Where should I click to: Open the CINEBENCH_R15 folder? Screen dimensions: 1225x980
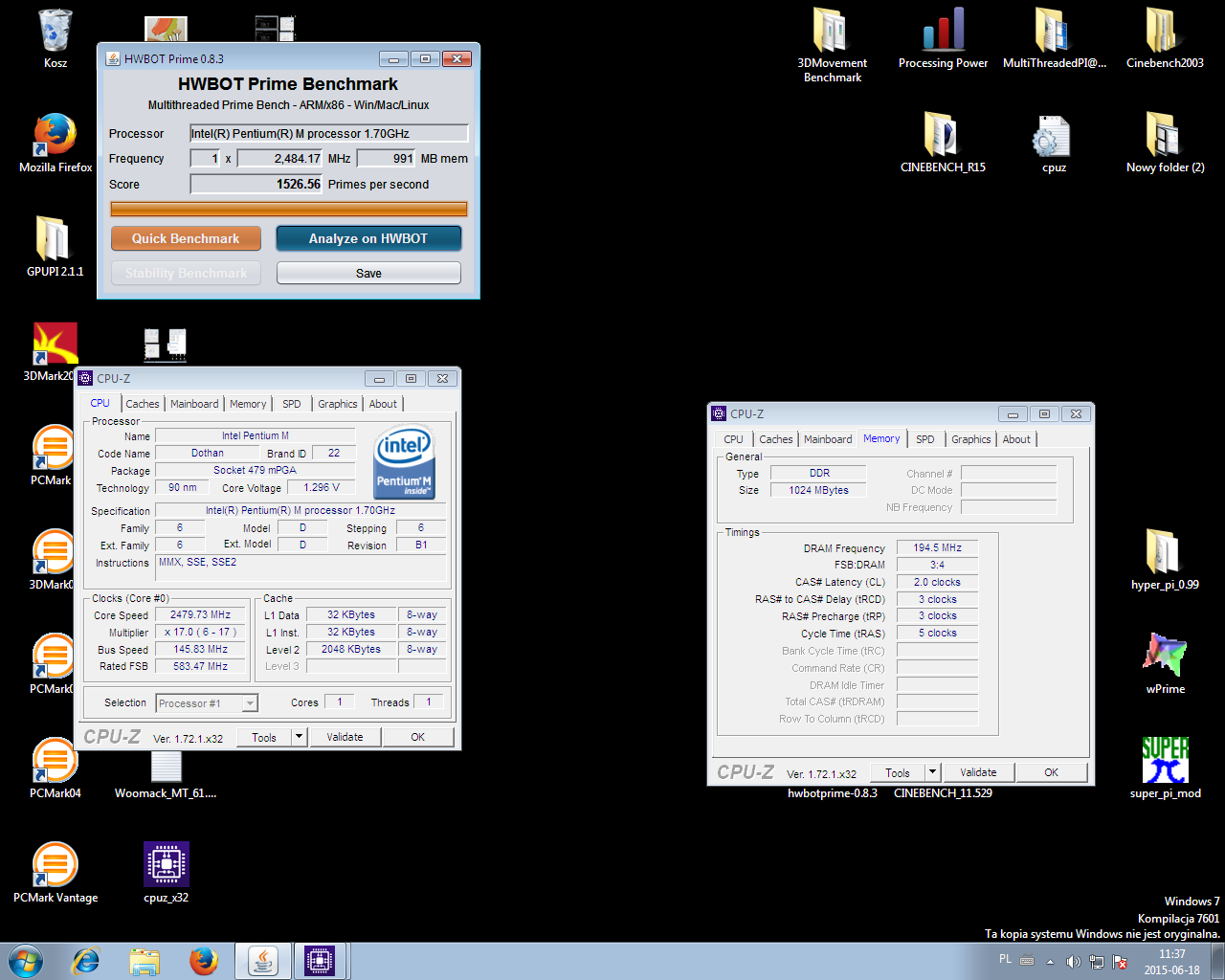pyautogui.click(x=943, y=143)
